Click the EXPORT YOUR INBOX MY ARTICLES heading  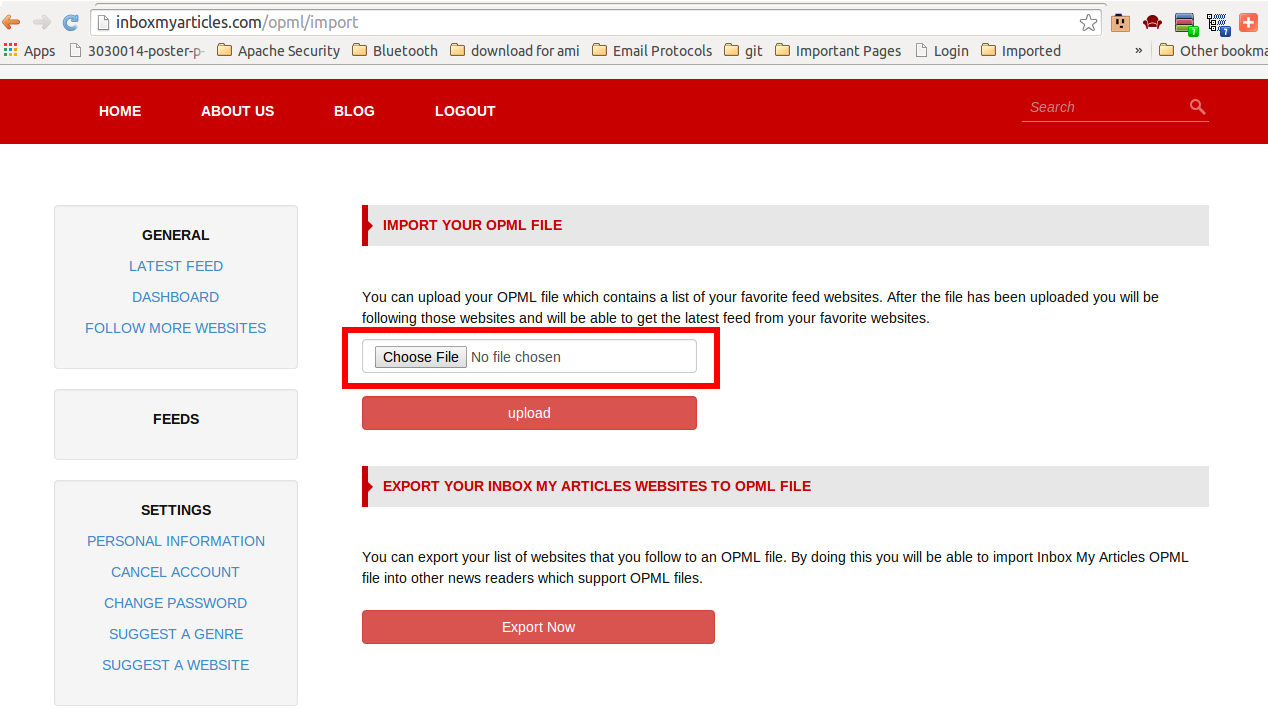[597, 486]
